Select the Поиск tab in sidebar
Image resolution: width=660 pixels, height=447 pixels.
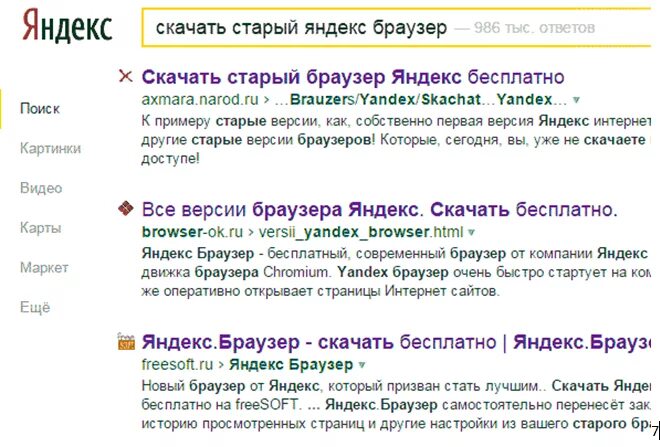(x=40, y=109)
